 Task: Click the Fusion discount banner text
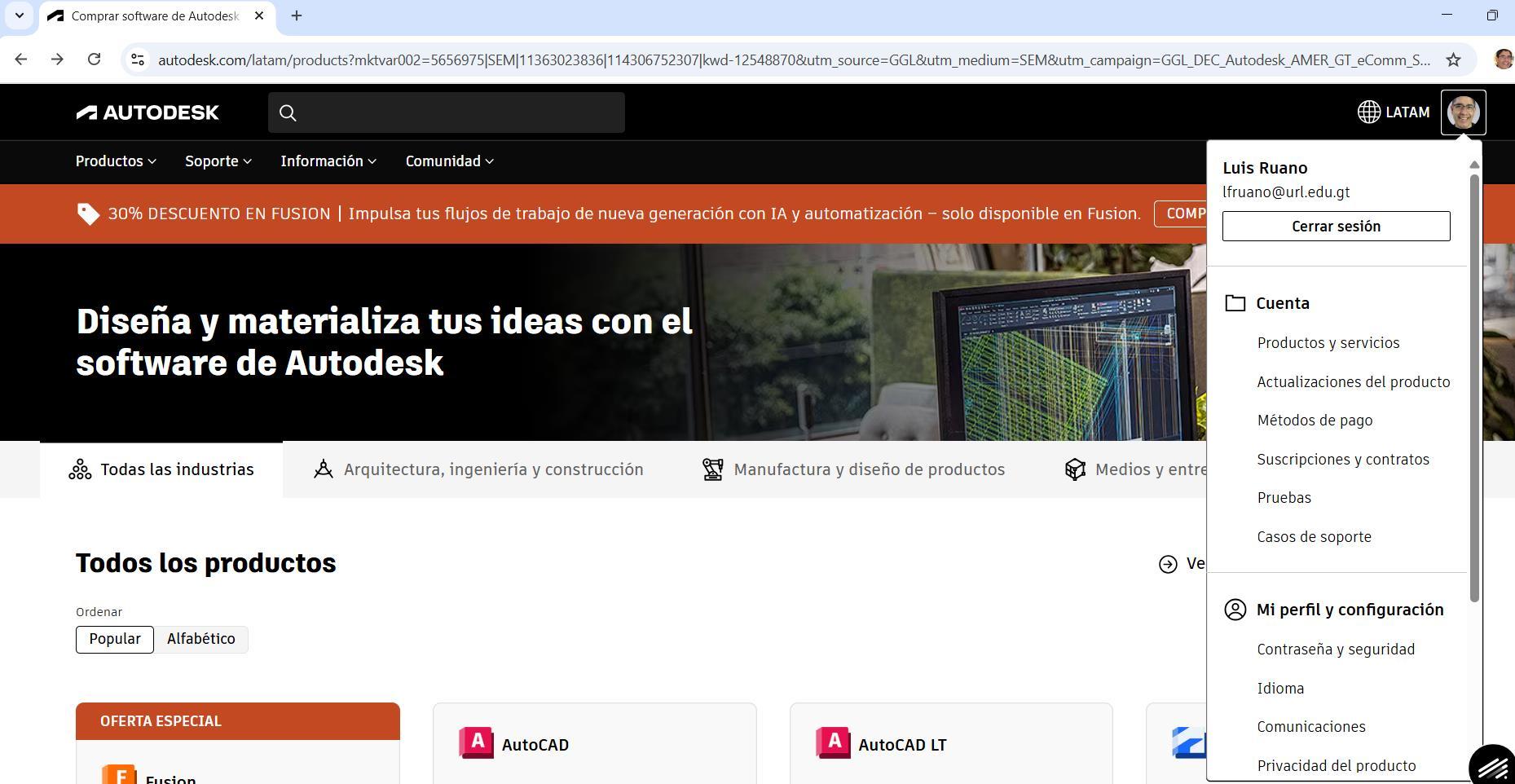pyautogui.click(x=624, y=214)
